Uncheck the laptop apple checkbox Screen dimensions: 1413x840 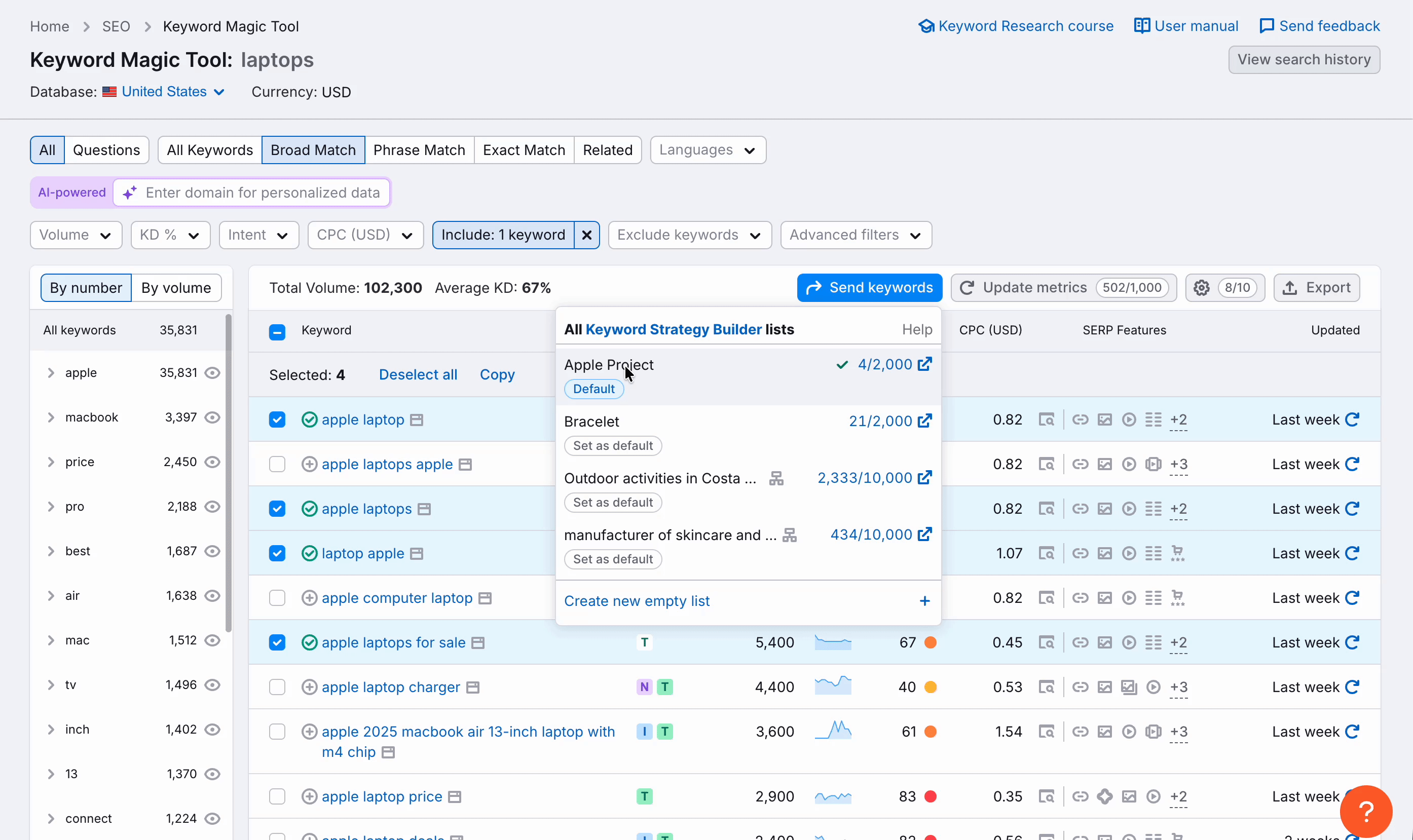tap(277, 553)
